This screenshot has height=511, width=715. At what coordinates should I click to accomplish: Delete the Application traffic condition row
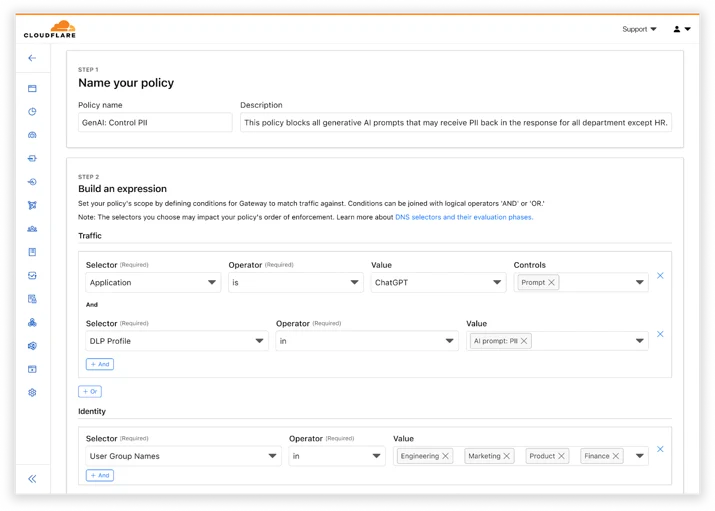660,275
